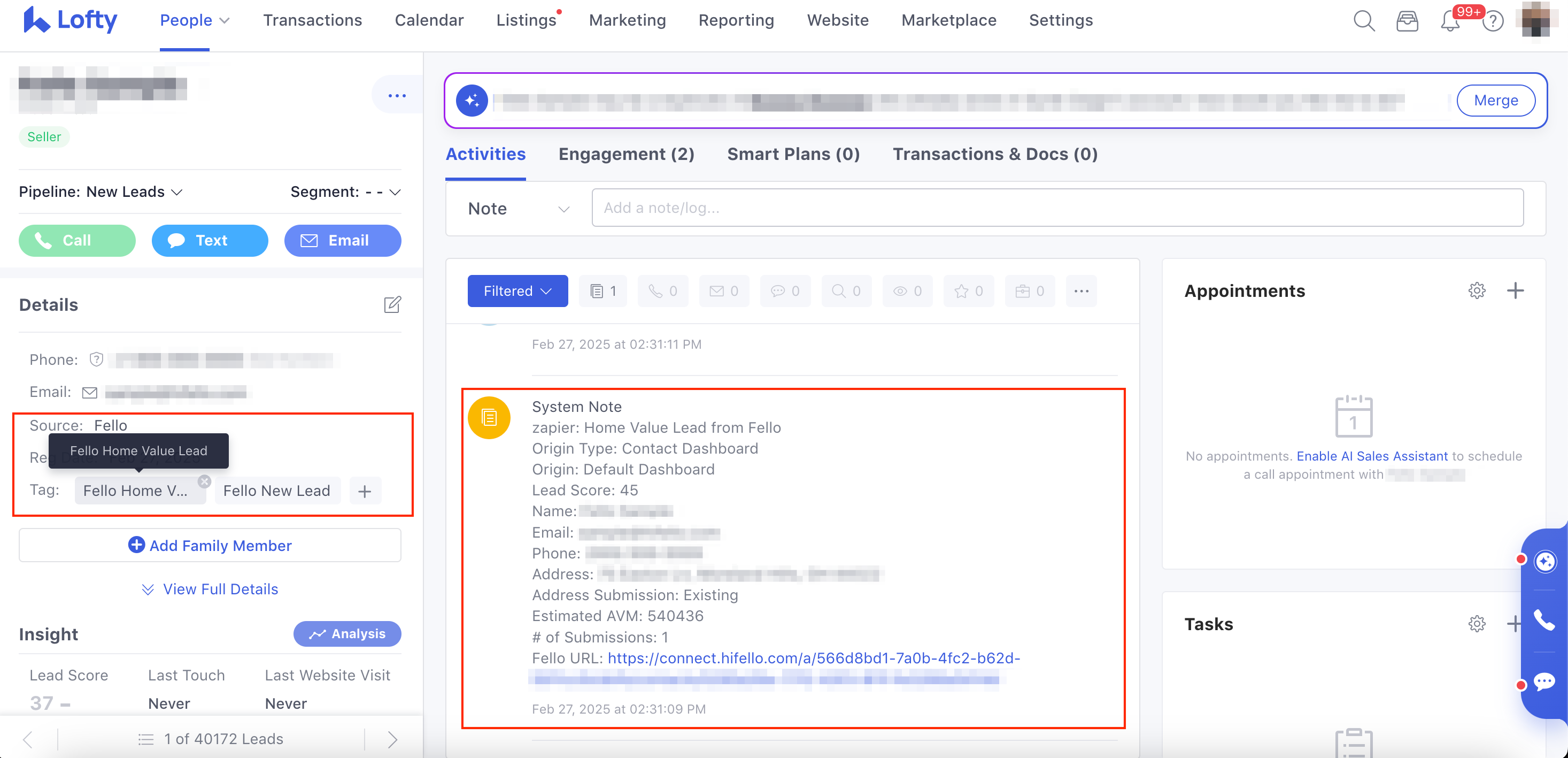Open more activity filters ellipsis

coord(1081,291)
